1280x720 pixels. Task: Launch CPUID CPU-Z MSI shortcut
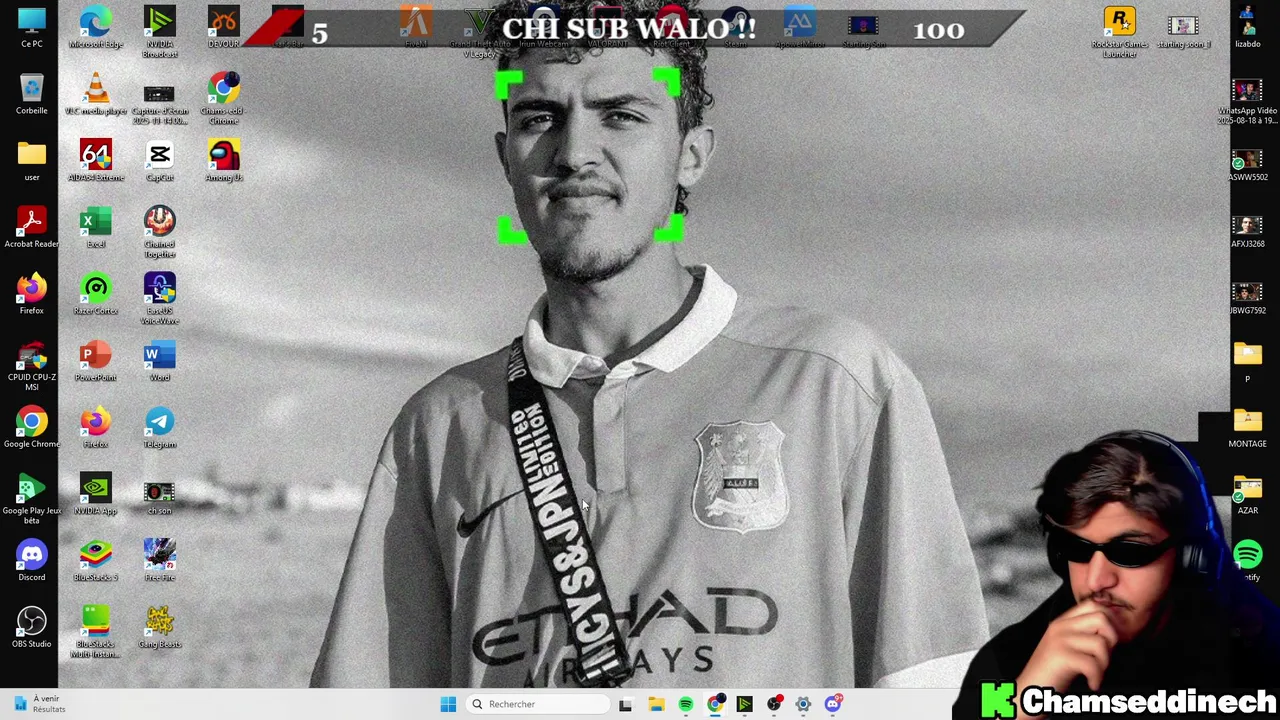pyautogui.click(x=31, y=365)
